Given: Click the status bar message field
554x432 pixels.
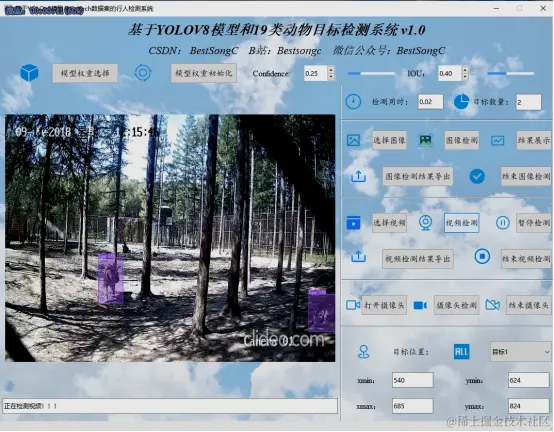Looking at the screenshot, I should pyautogui.click(x=170, y=406).
